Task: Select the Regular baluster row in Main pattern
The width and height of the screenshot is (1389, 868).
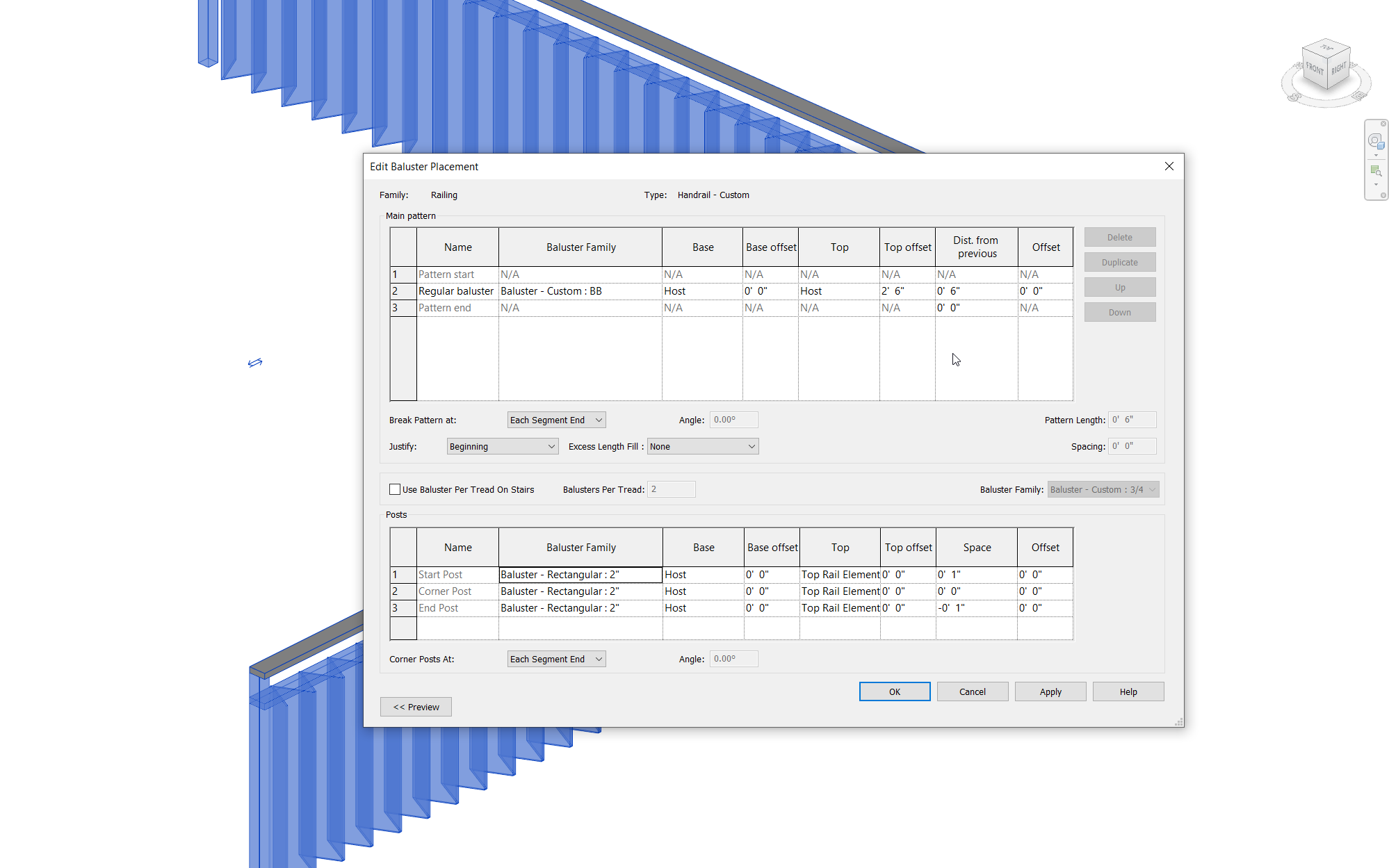Action: pyautogui.click(x=457, y=290)
